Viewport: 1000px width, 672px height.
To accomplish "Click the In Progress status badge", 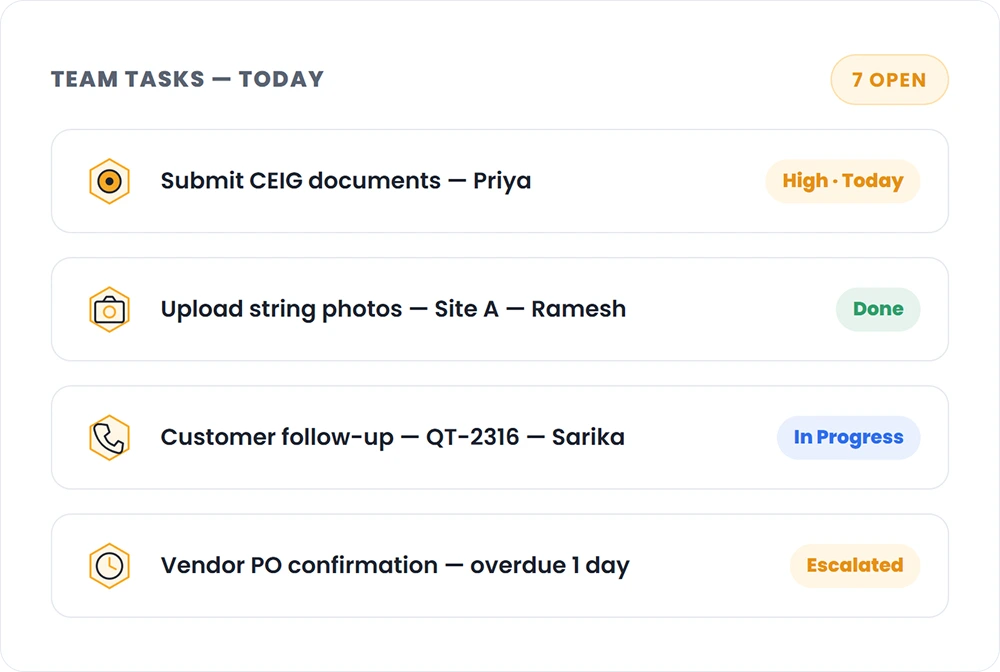I will coord(848,437).
